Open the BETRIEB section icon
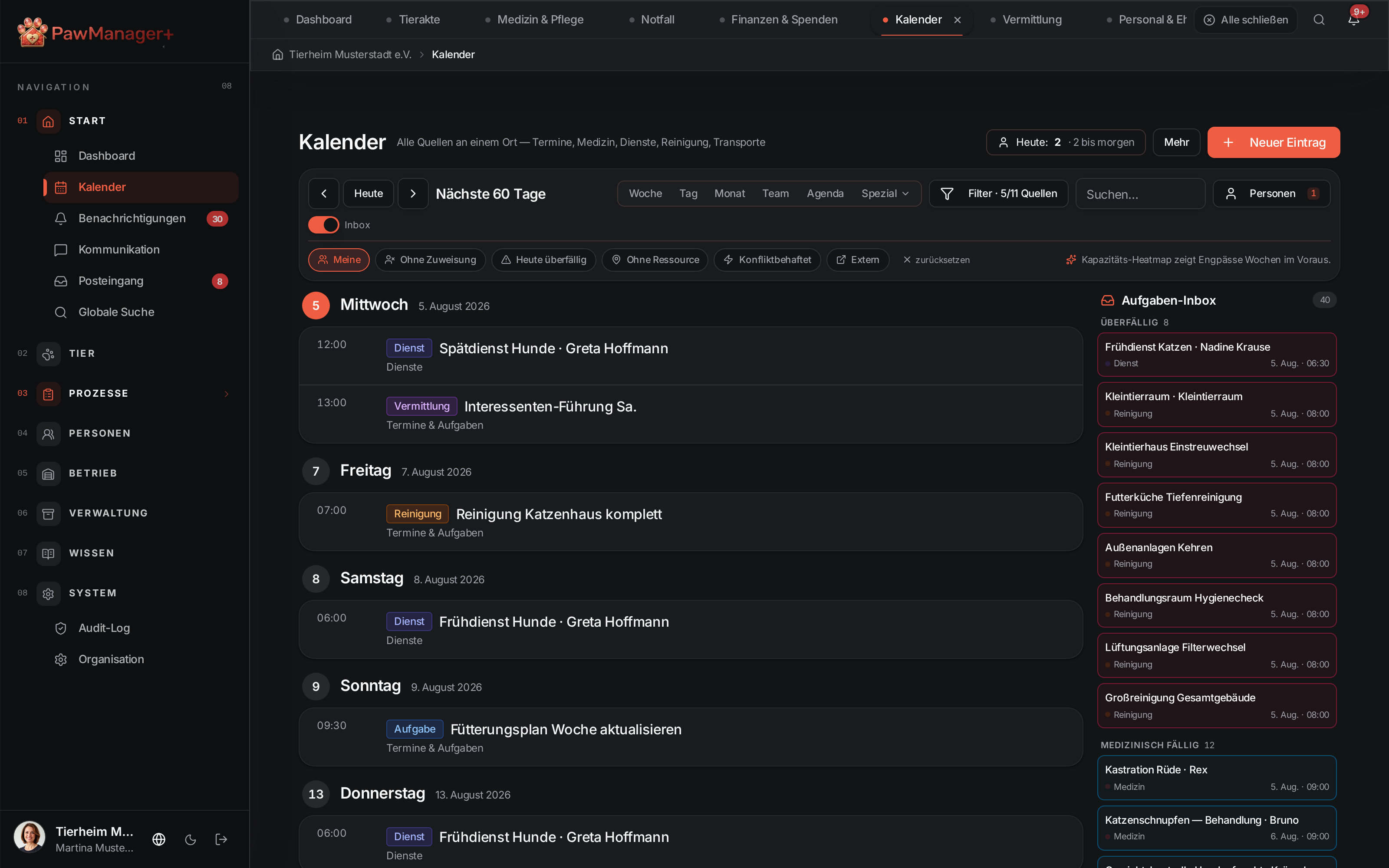 48,473
